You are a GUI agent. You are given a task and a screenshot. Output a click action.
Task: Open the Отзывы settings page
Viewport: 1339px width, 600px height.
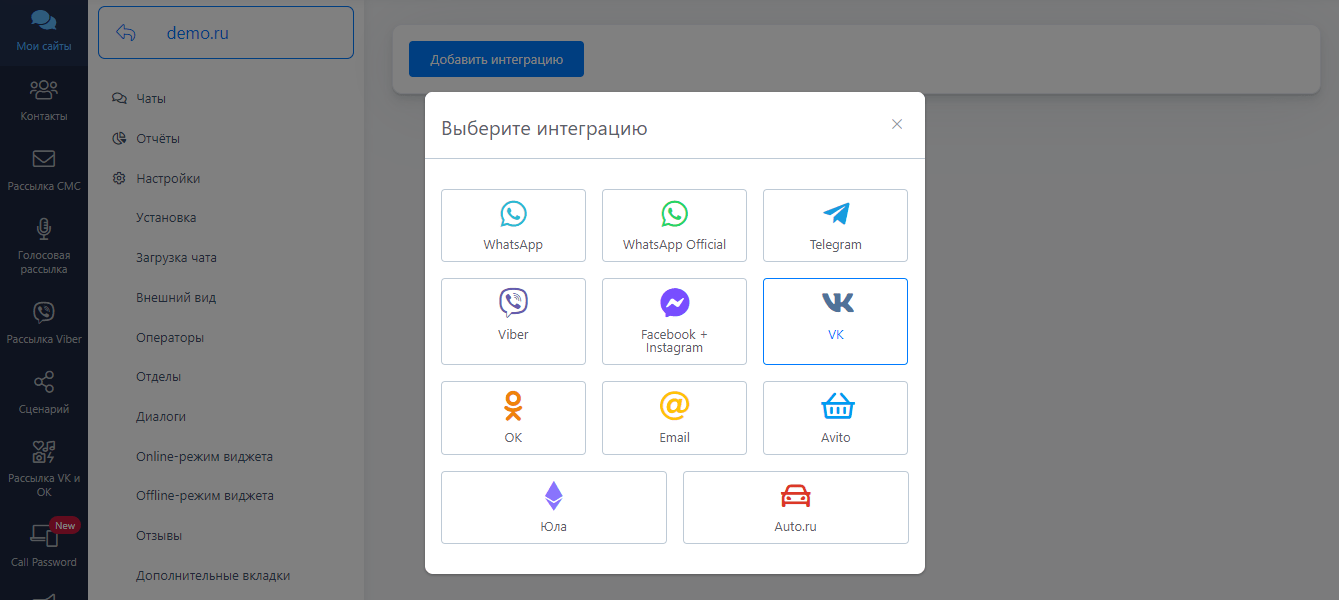159,536
